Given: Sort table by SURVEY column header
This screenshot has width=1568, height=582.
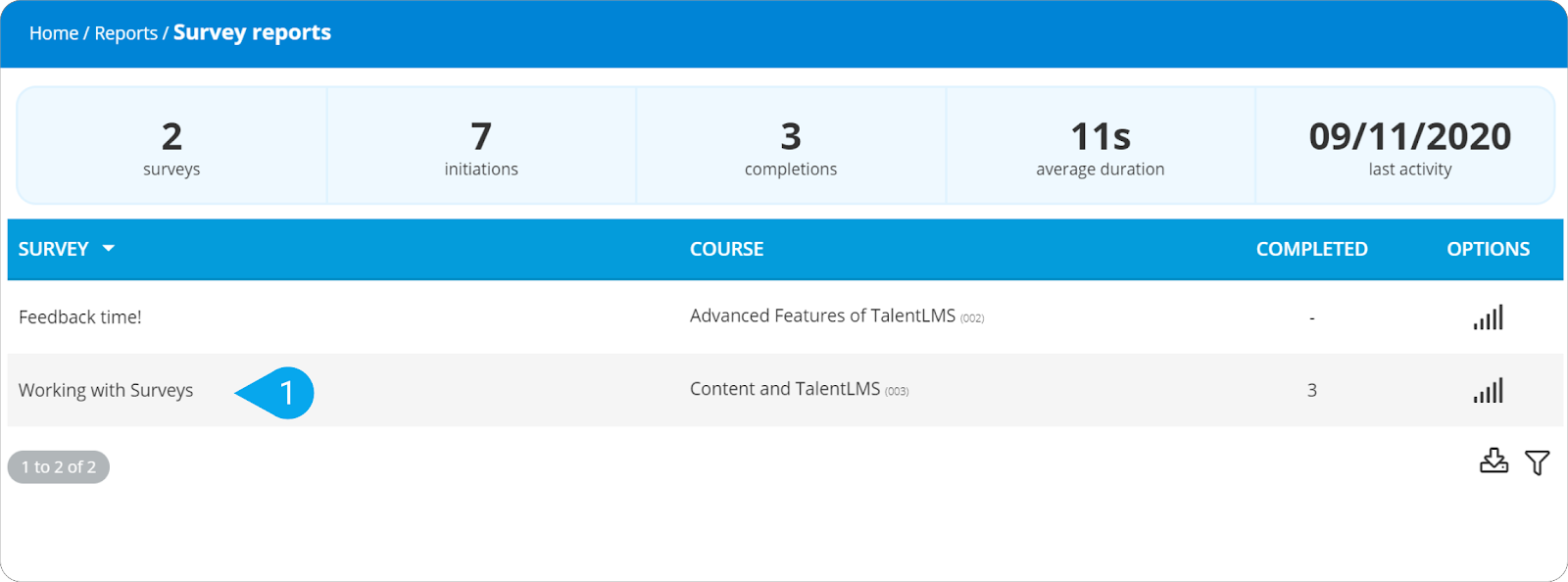Looking at the screenshot, I should [54, 249].
